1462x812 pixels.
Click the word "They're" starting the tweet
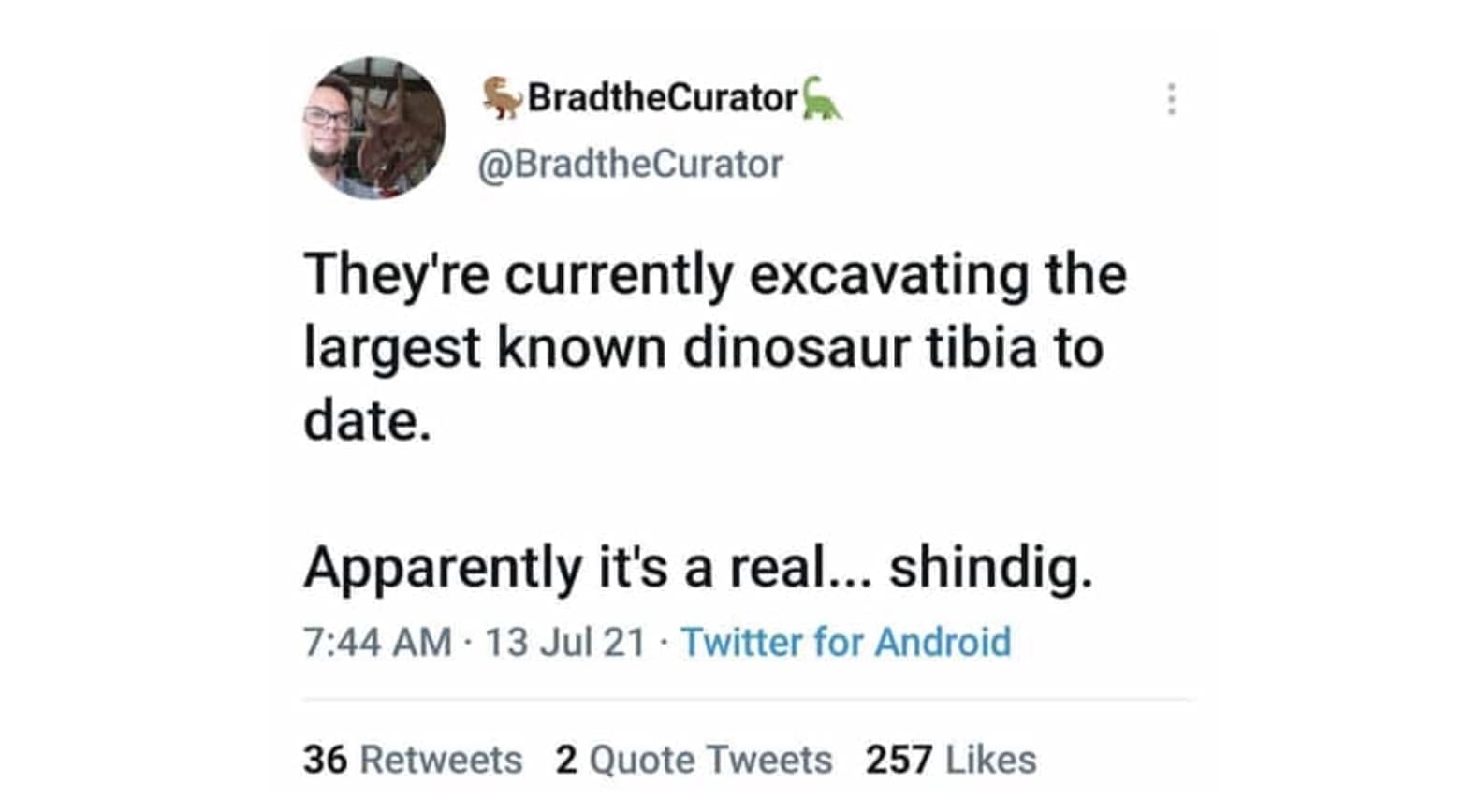click(396, 276)
